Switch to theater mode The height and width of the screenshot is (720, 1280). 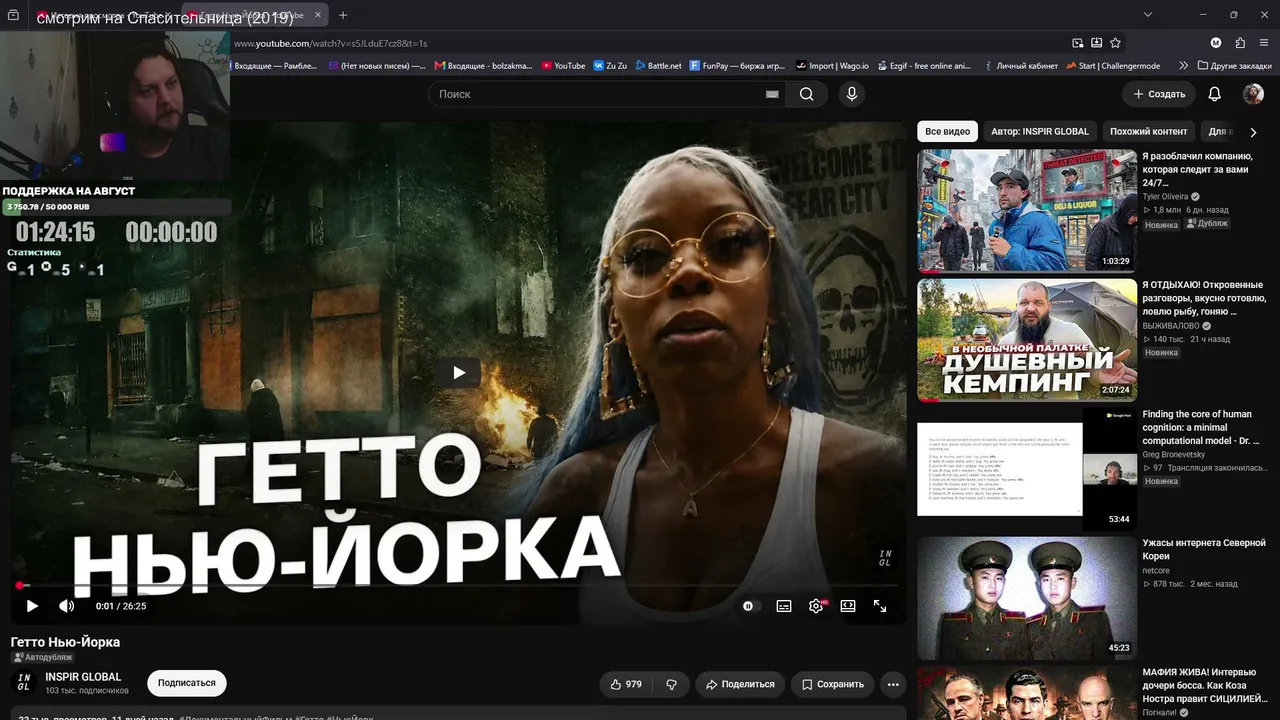point(848,606)
